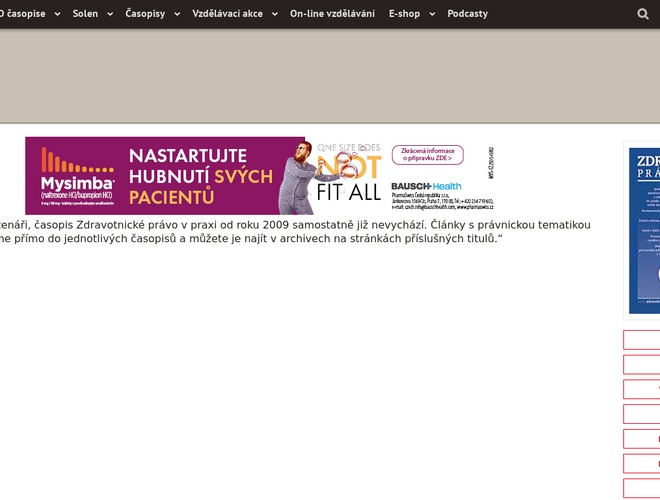Expand the Vzdělávací akce dropdown arrow
Screen dimensions: 660x500
[x=275, y=14]
